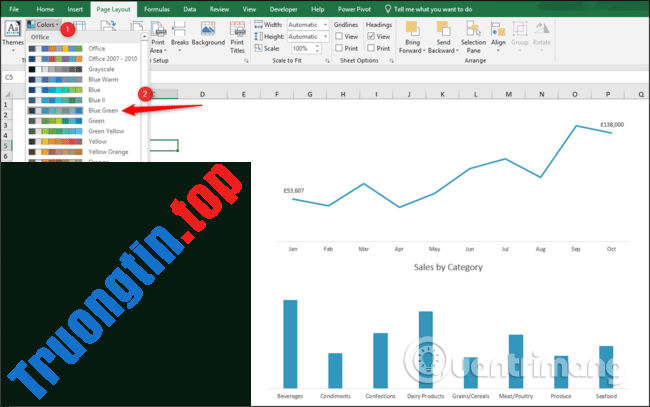
Task: Open the Themes gallery
Action: tap(12, 36)
